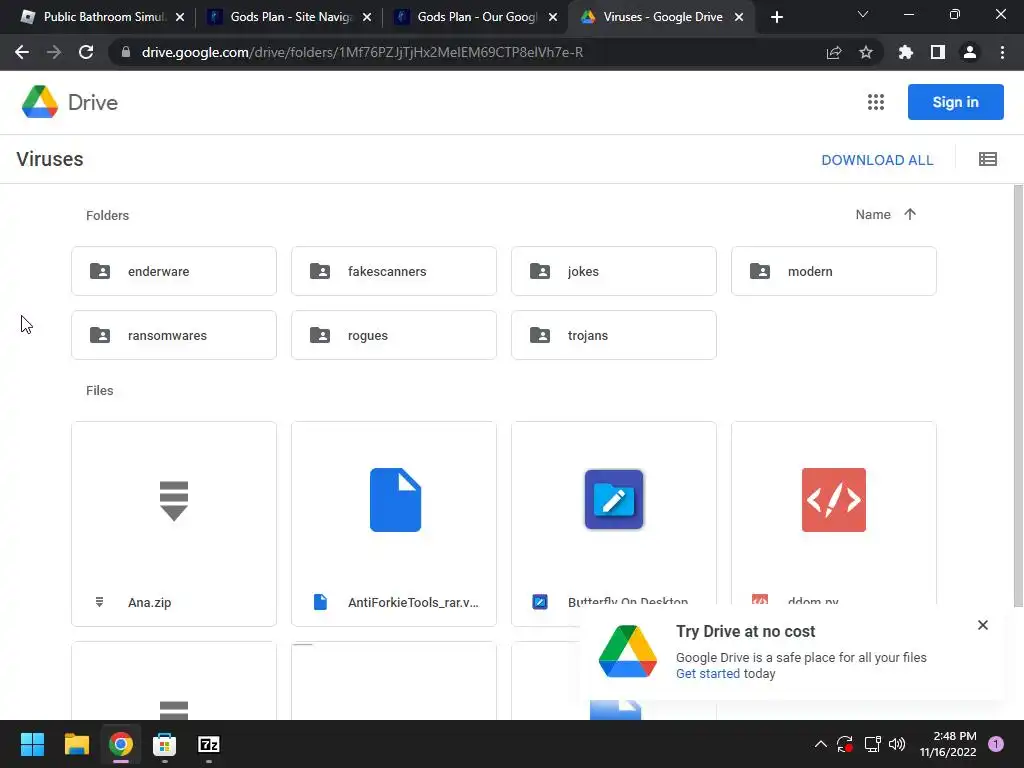Close the Gods Plan - Site Navigation tab
Viewport: 1024px width, 768px height.
[367, 17]
